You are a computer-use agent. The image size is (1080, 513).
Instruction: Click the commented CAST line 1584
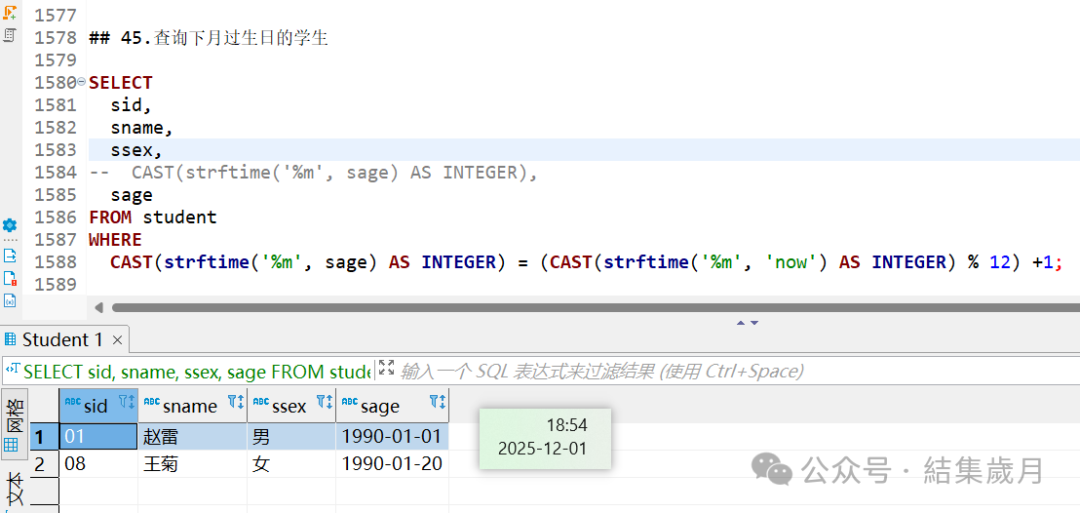coord(313,173)
